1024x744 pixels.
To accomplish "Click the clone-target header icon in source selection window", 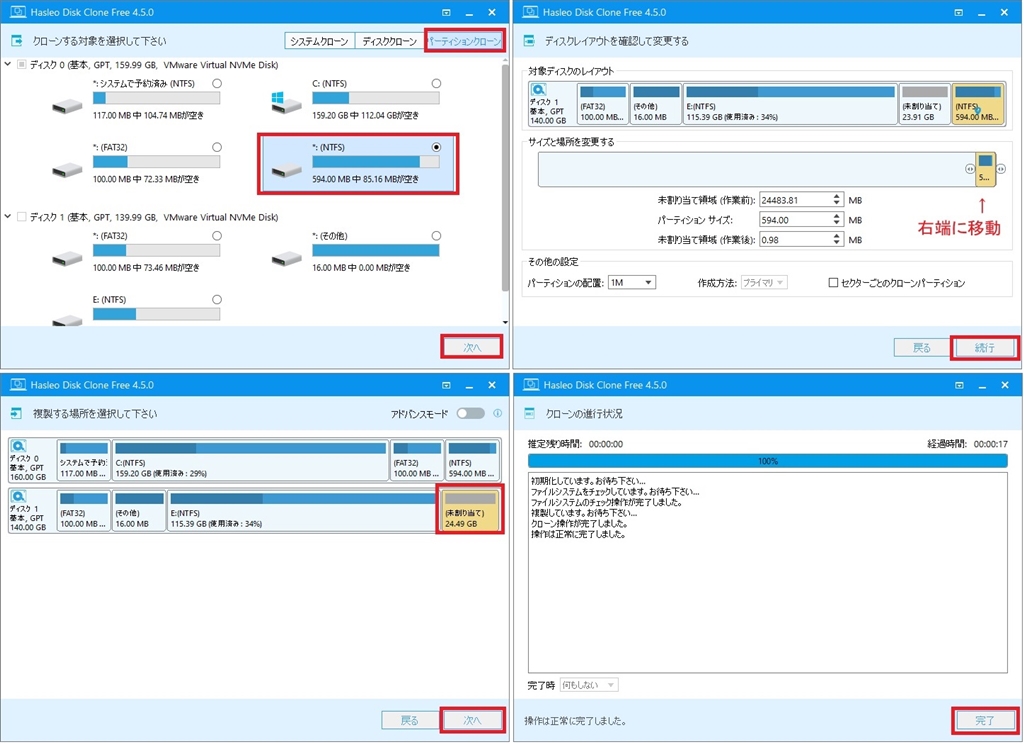I will click(16, 41).
